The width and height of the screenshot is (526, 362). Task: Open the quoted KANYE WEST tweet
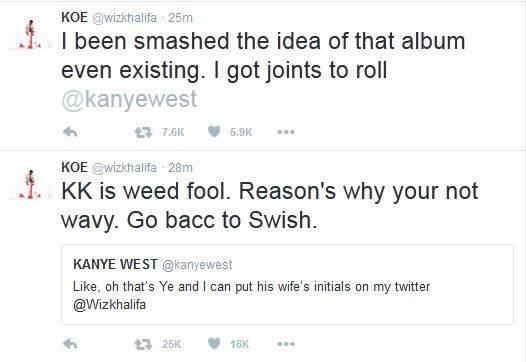coord(287,285)
